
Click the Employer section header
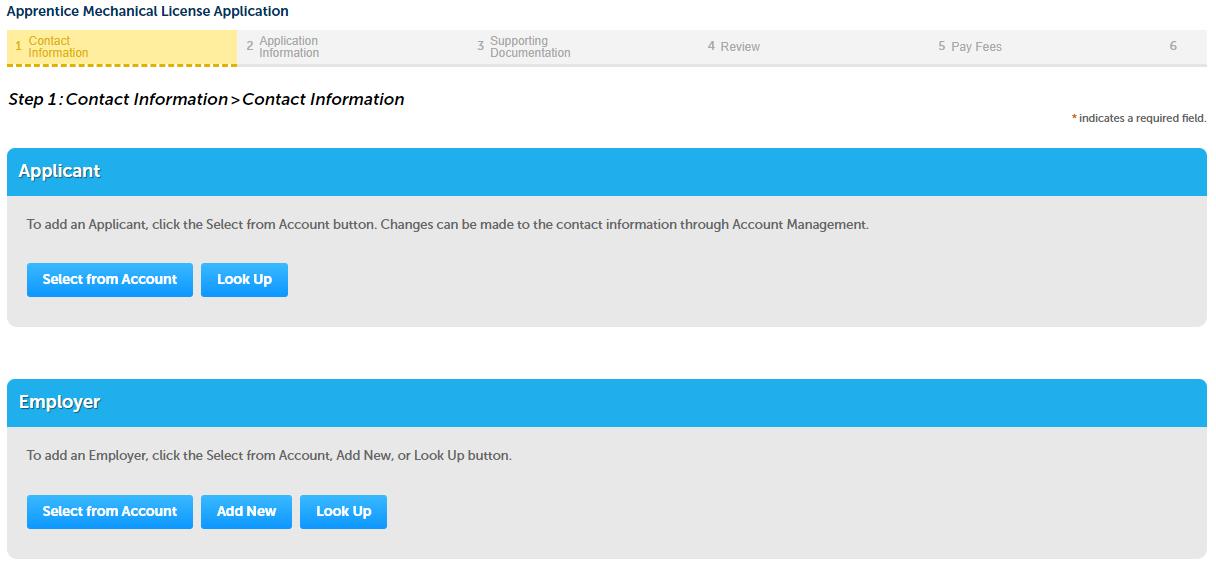coord(60,402)
